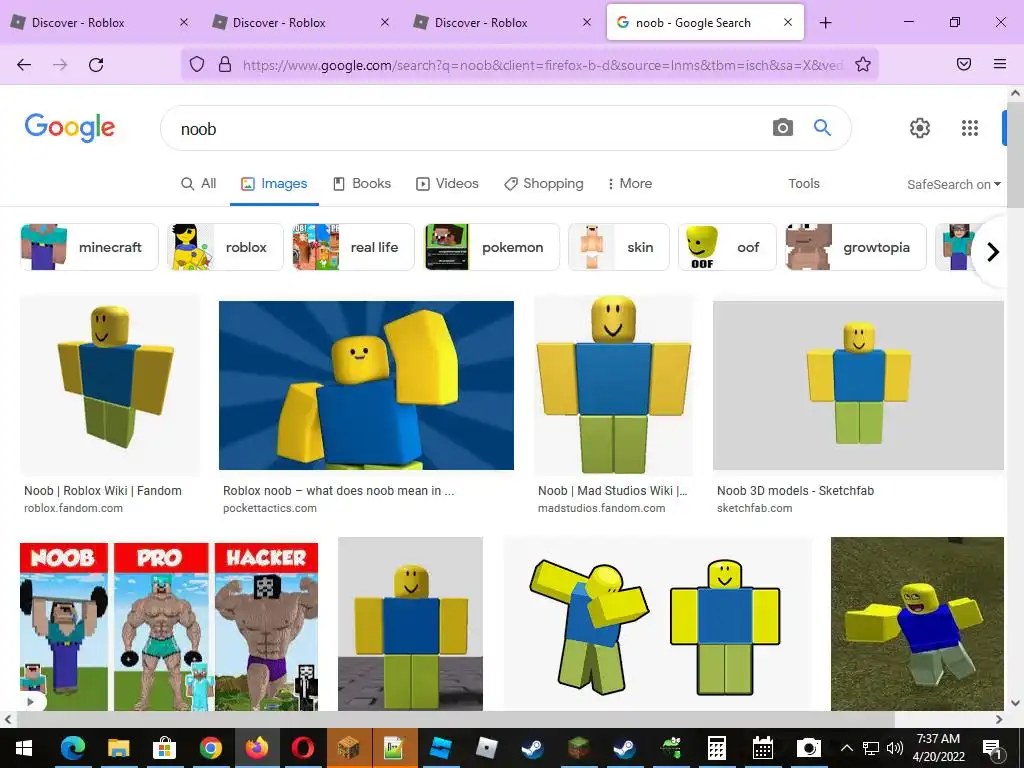Filter results by oof chip
The image size is (1024, 768).
[x=728, y=248]
